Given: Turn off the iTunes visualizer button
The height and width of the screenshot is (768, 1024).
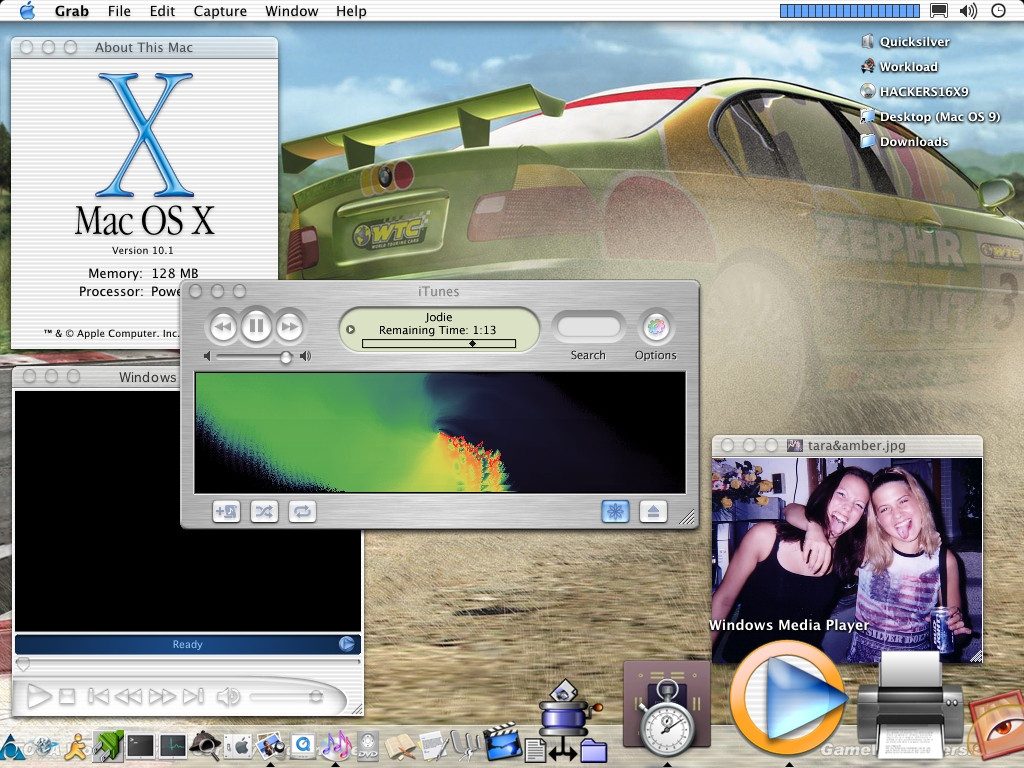Looking at the screenshot, I should (615, 511).
